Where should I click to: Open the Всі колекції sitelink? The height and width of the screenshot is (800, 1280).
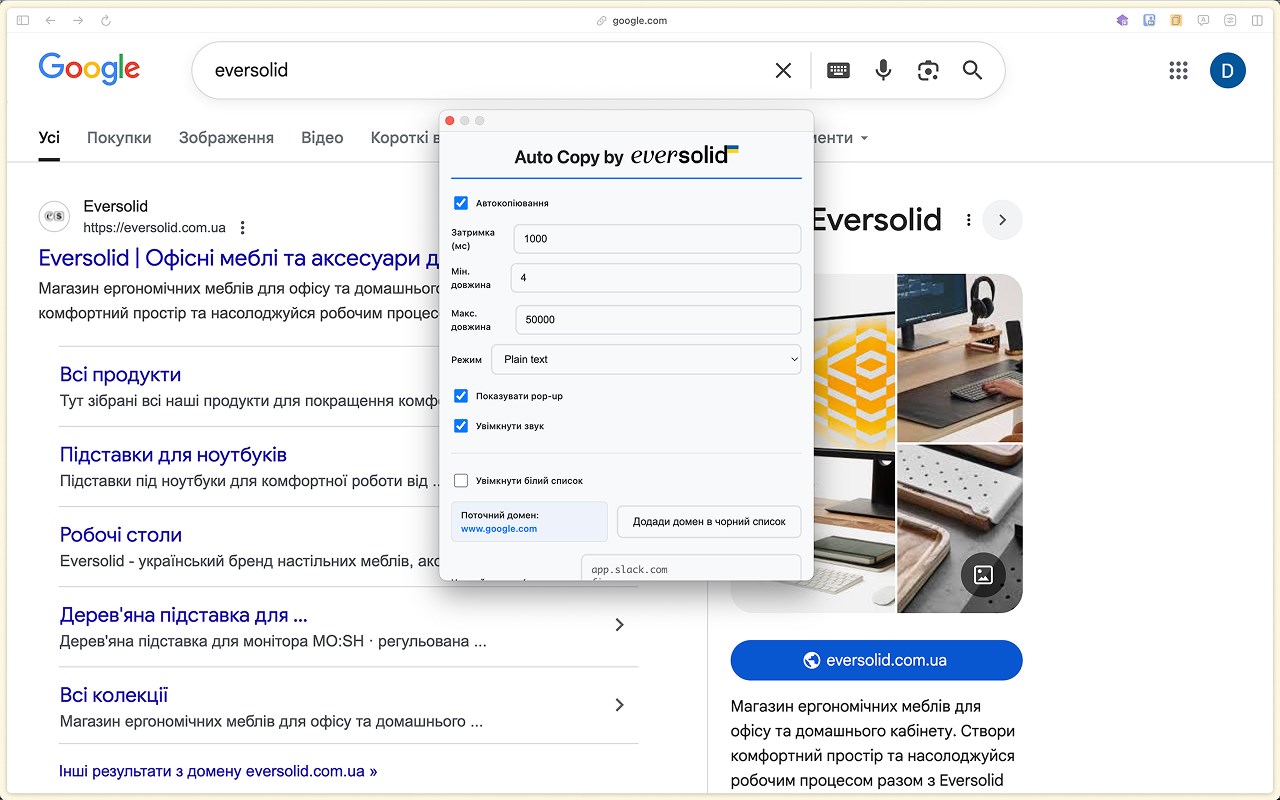point(114,694)
